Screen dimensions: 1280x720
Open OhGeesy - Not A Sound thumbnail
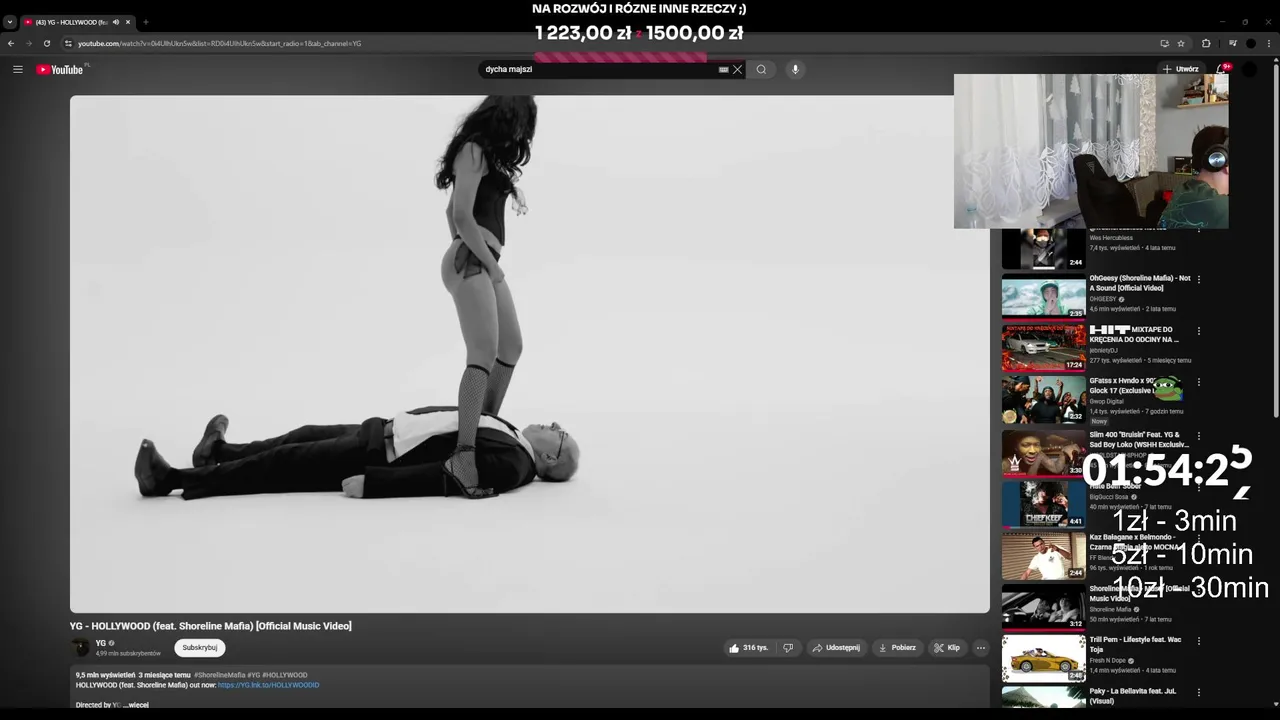coord(1043,298)
